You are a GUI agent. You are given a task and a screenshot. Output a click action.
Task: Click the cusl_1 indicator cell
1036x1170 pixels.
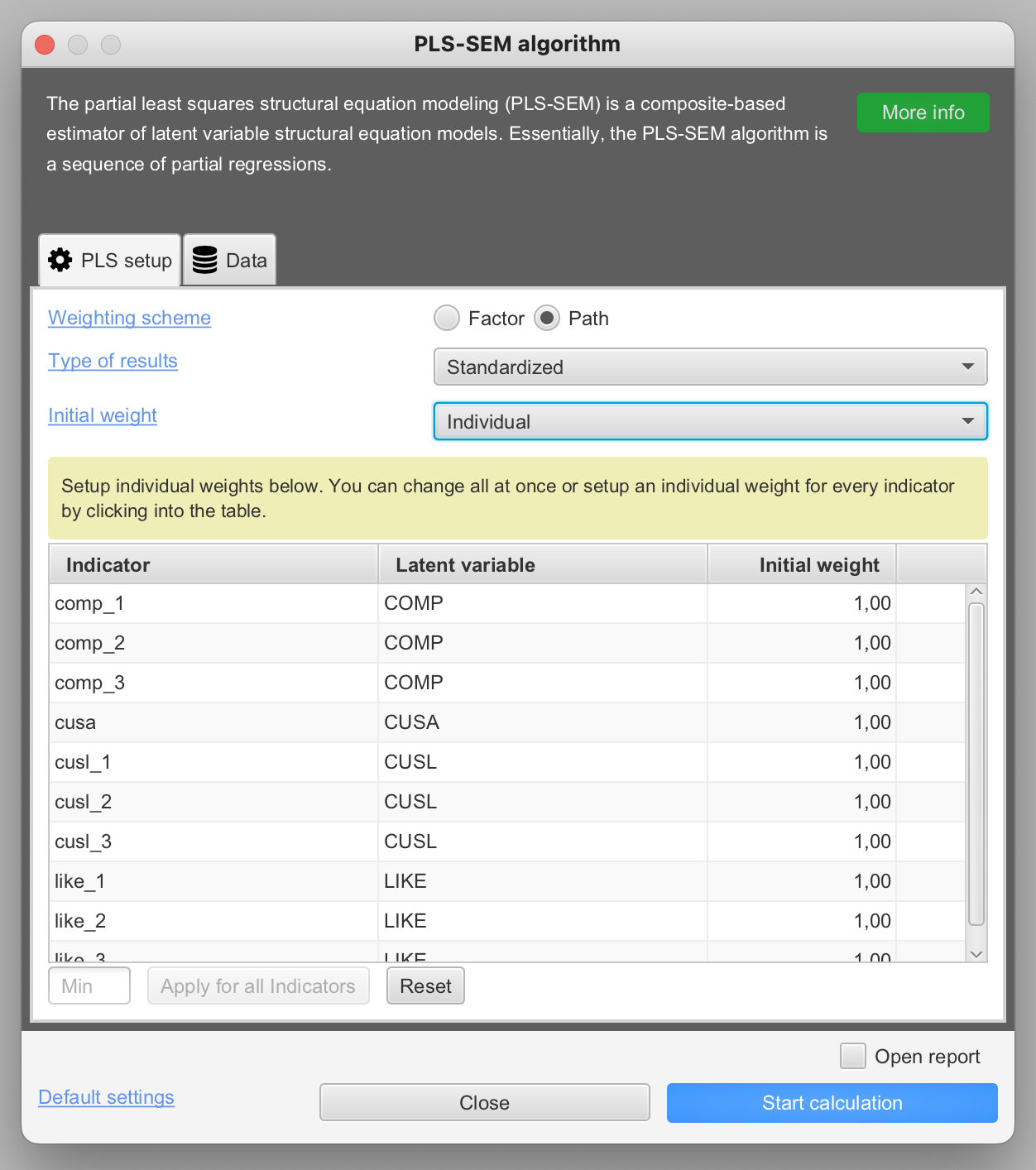click(x=213, y=762)
